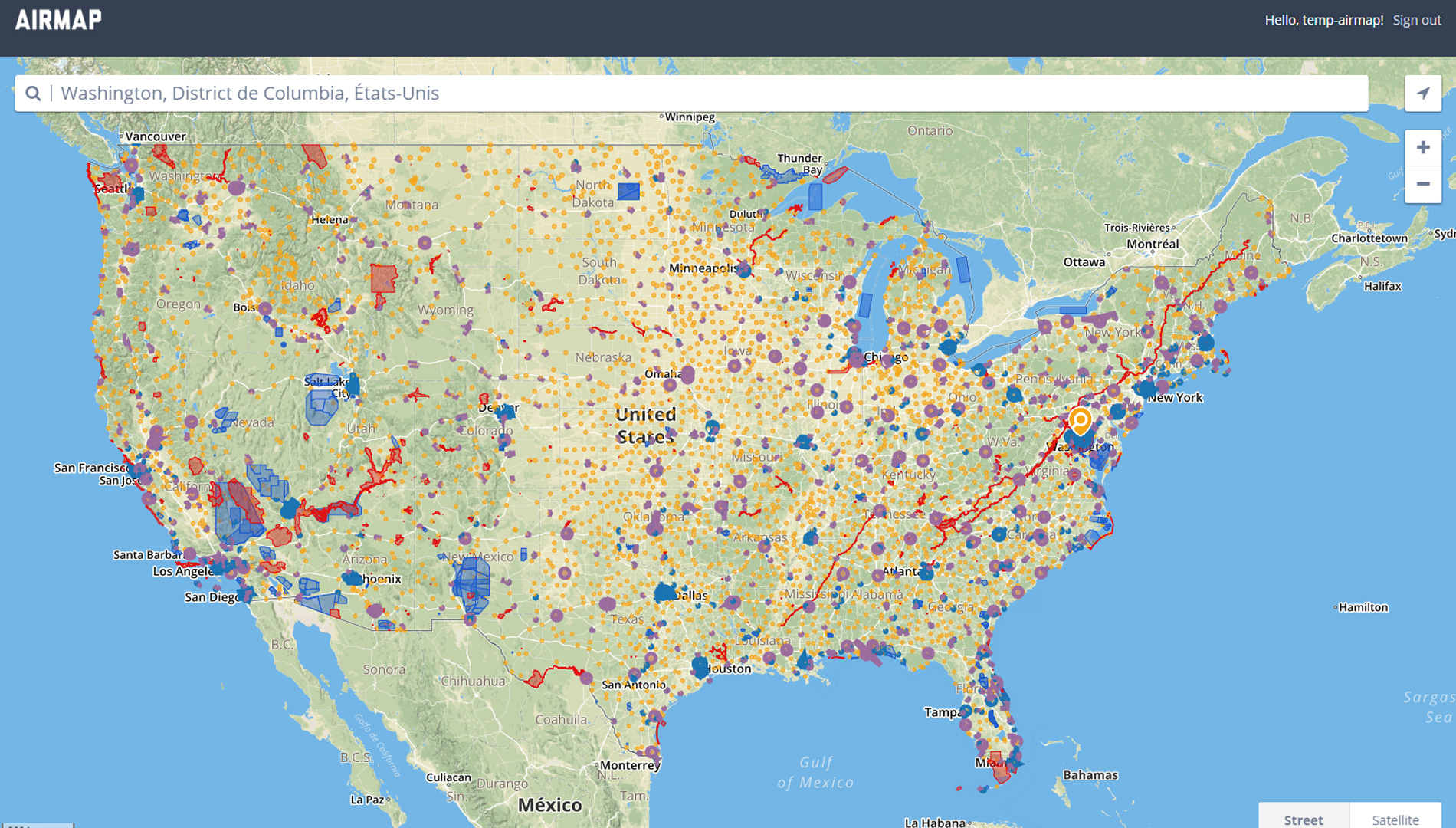
Task: Click the 'United States' map label
Action: point(646,426)
